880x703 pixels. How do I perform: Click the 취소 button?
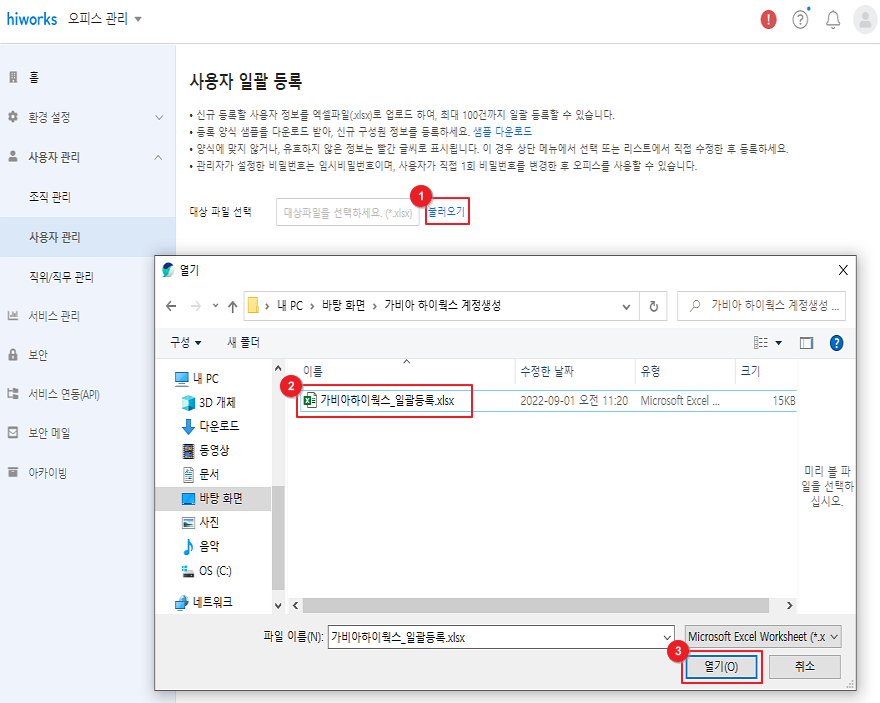[805, 667]
